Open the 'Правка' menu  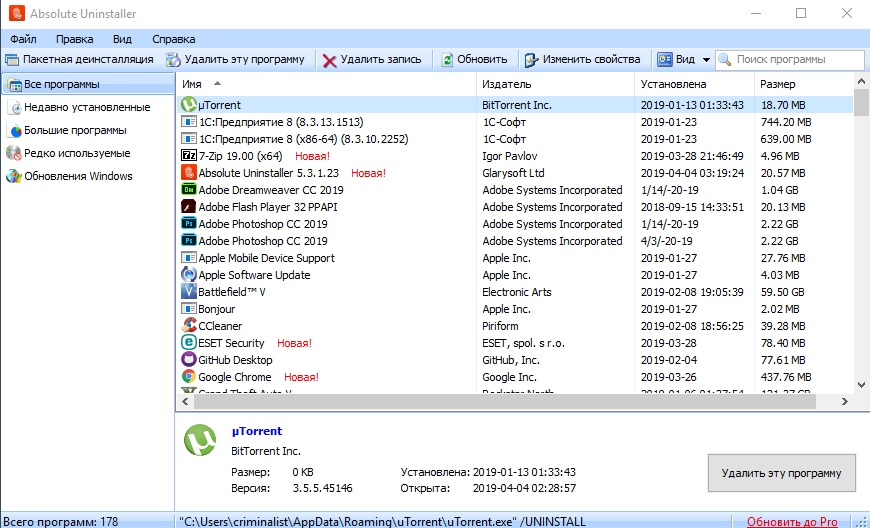pos(74,39)
